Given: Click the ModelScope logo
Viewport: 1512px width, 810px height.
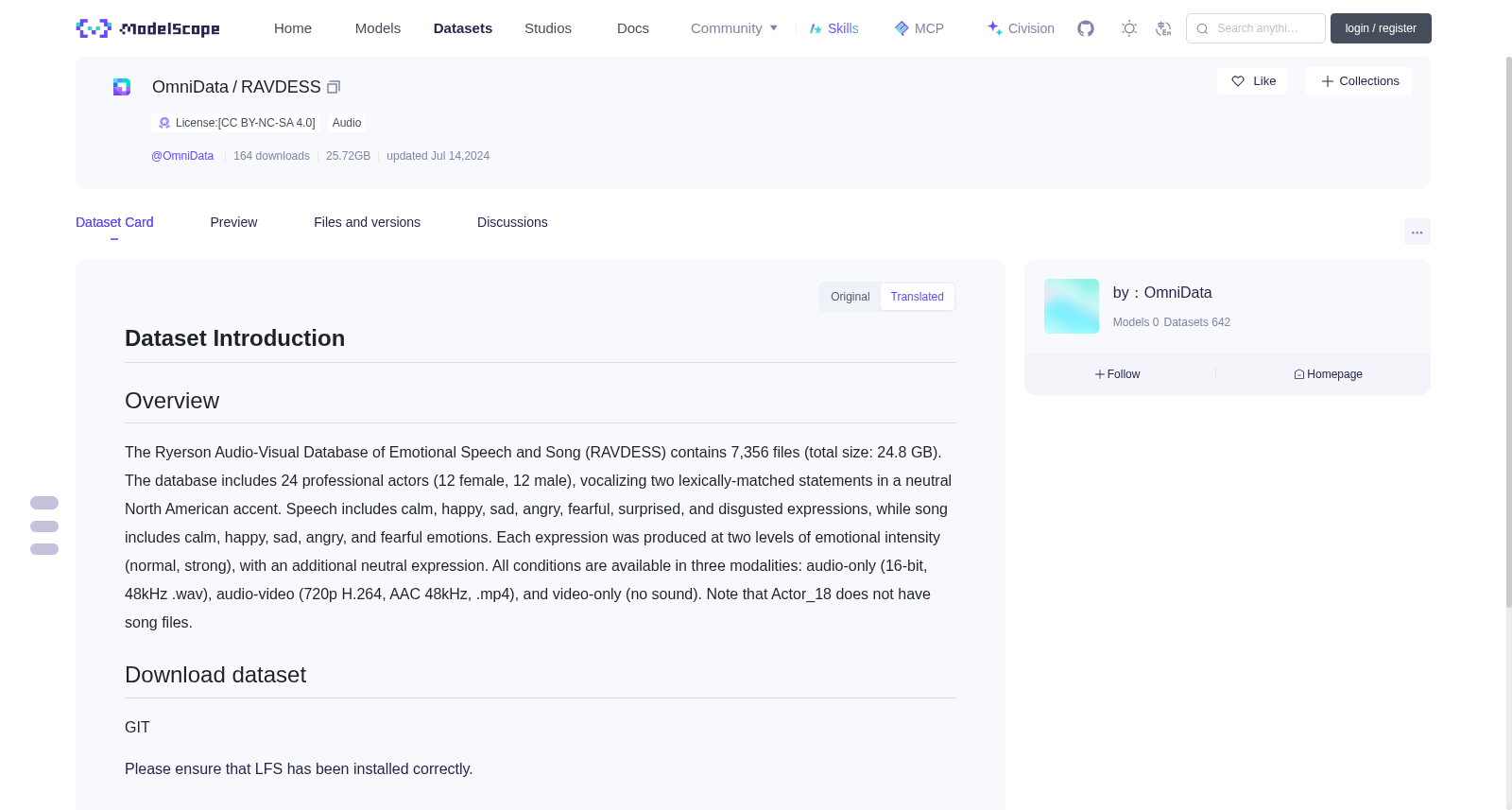Looking at the screenshot, I should [x=147, y=28].
